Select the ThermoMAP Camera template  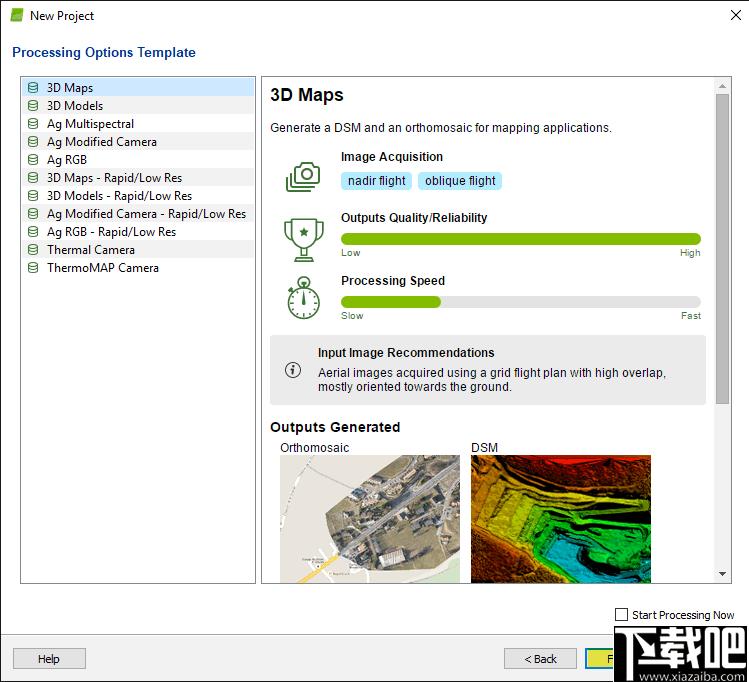point(138,267)
